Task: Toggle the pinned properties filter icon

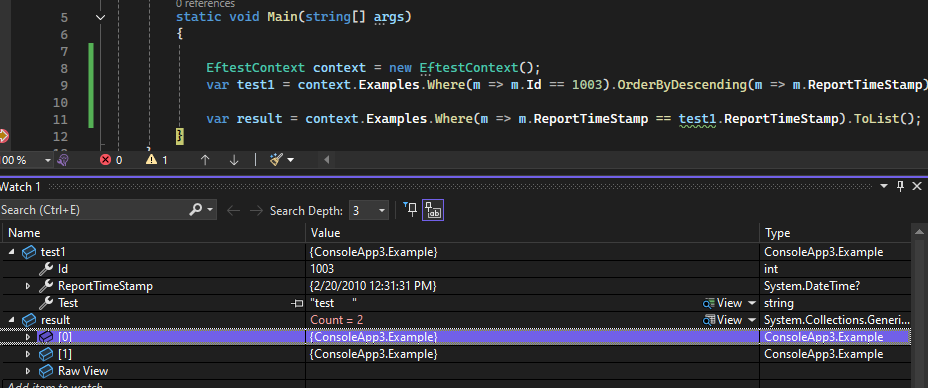Action: 410,210
